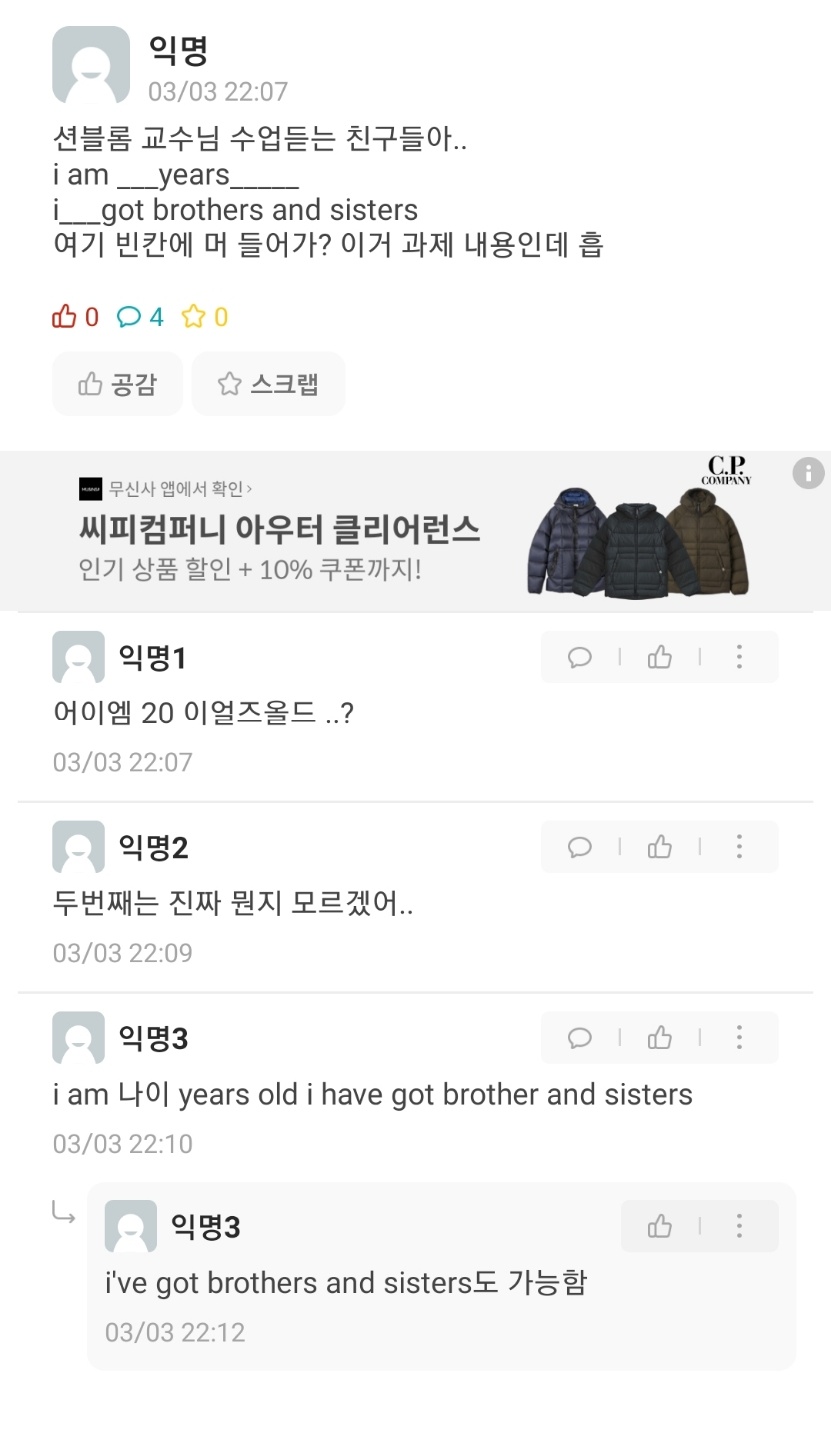Like 익명3's top-level comment
This screenshot has height=1440, width=831.
click(660, 1037)
